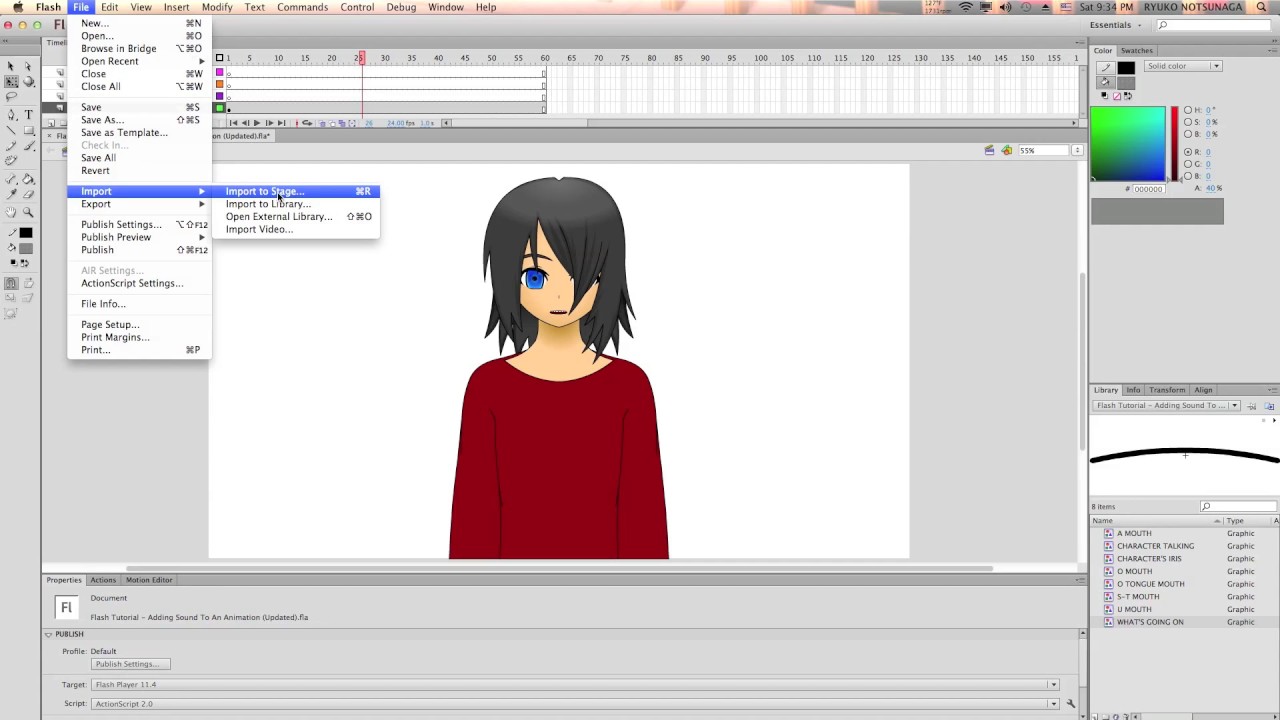Choose Save As in File menu
The image size is (1280, 720).
(139, 120)
